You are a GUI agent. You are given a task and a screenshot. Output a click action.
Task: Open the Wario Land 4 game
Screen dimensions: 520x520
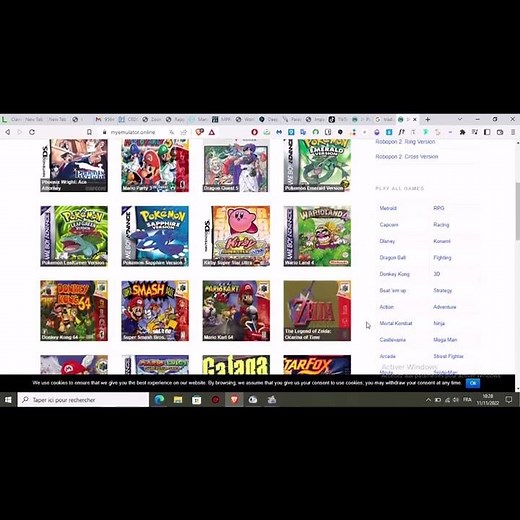317,236
